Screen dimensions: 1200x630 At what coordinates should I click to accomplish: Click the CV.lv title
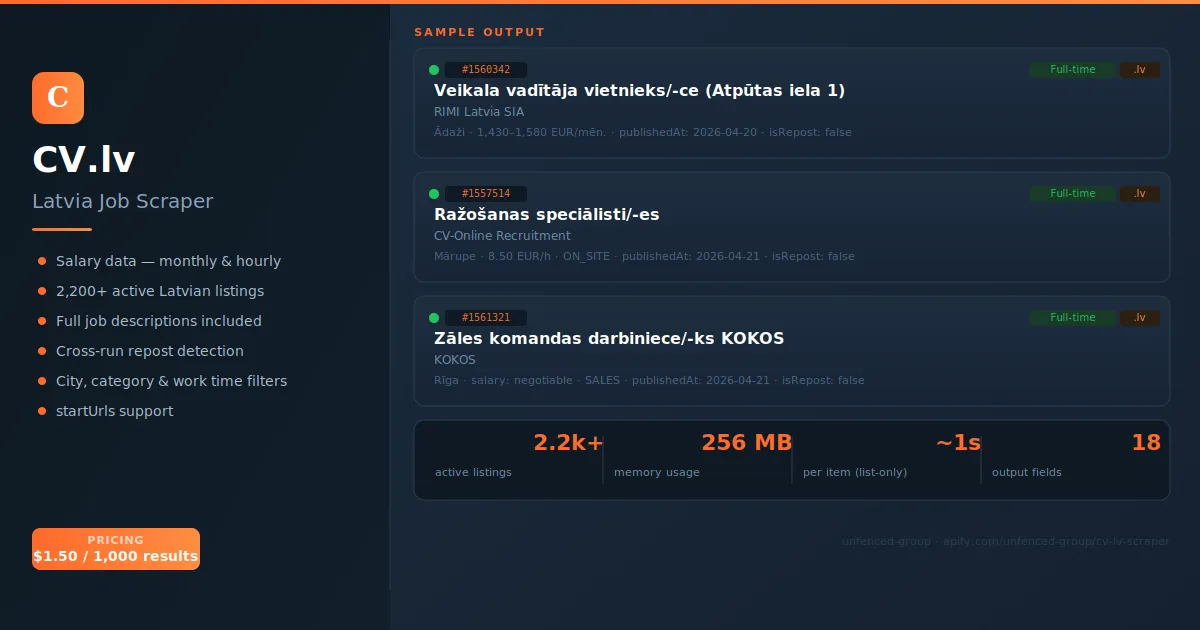84,160
